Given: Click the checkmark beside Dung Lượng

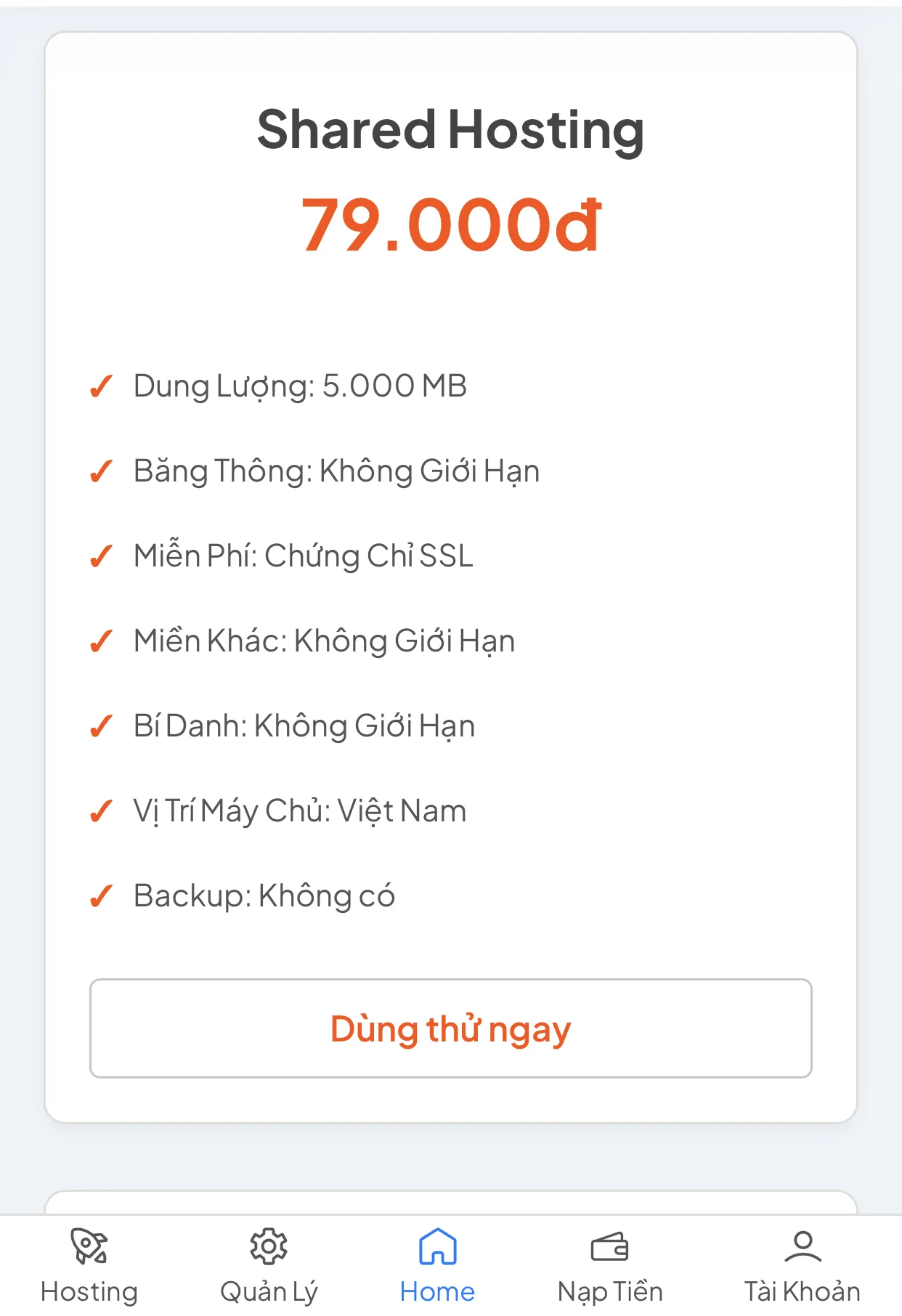Looking at the screenshot, I should [101, 387].
